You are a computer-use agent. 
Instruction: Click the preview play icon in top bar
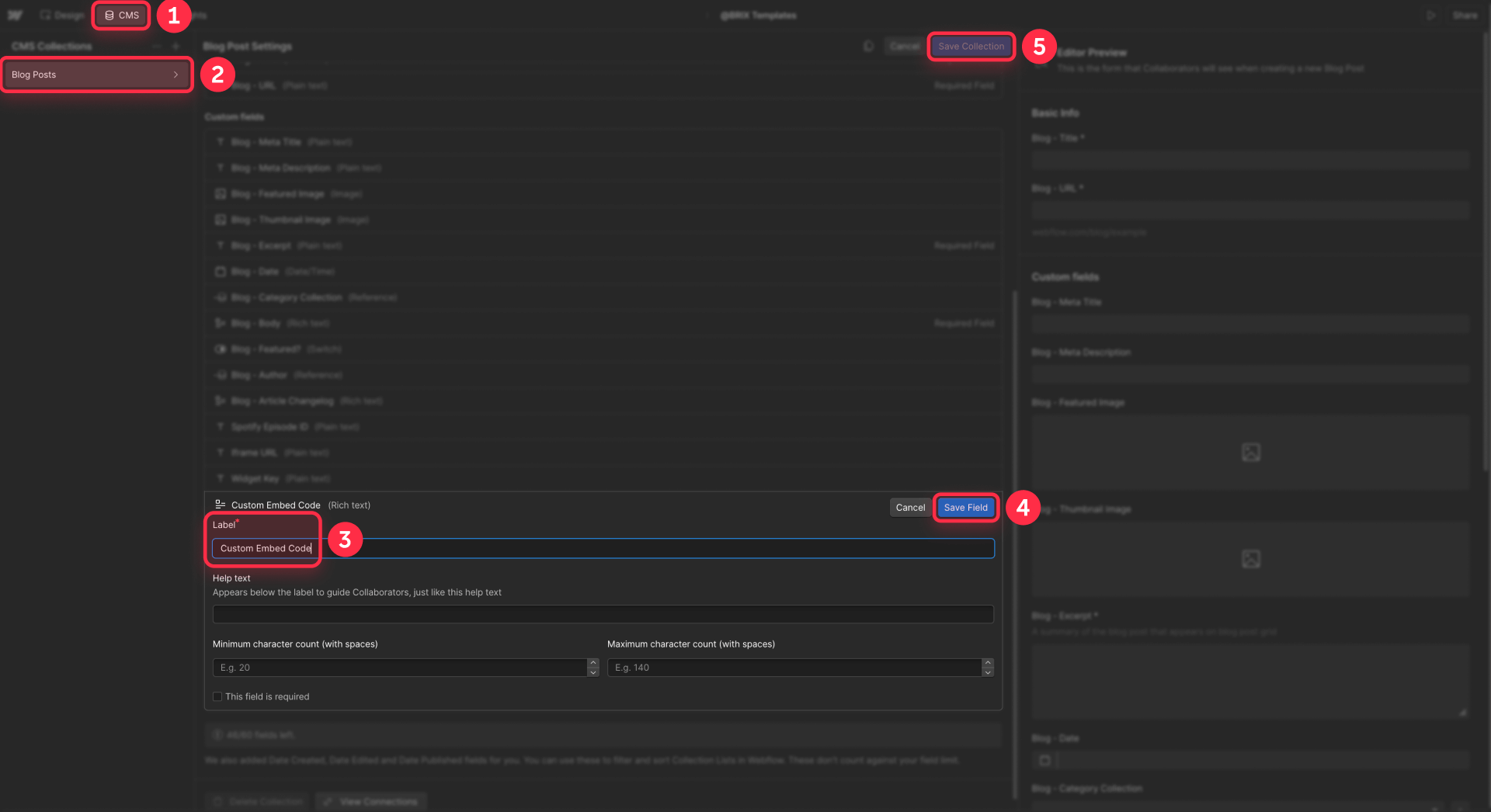pos(1431,15)
